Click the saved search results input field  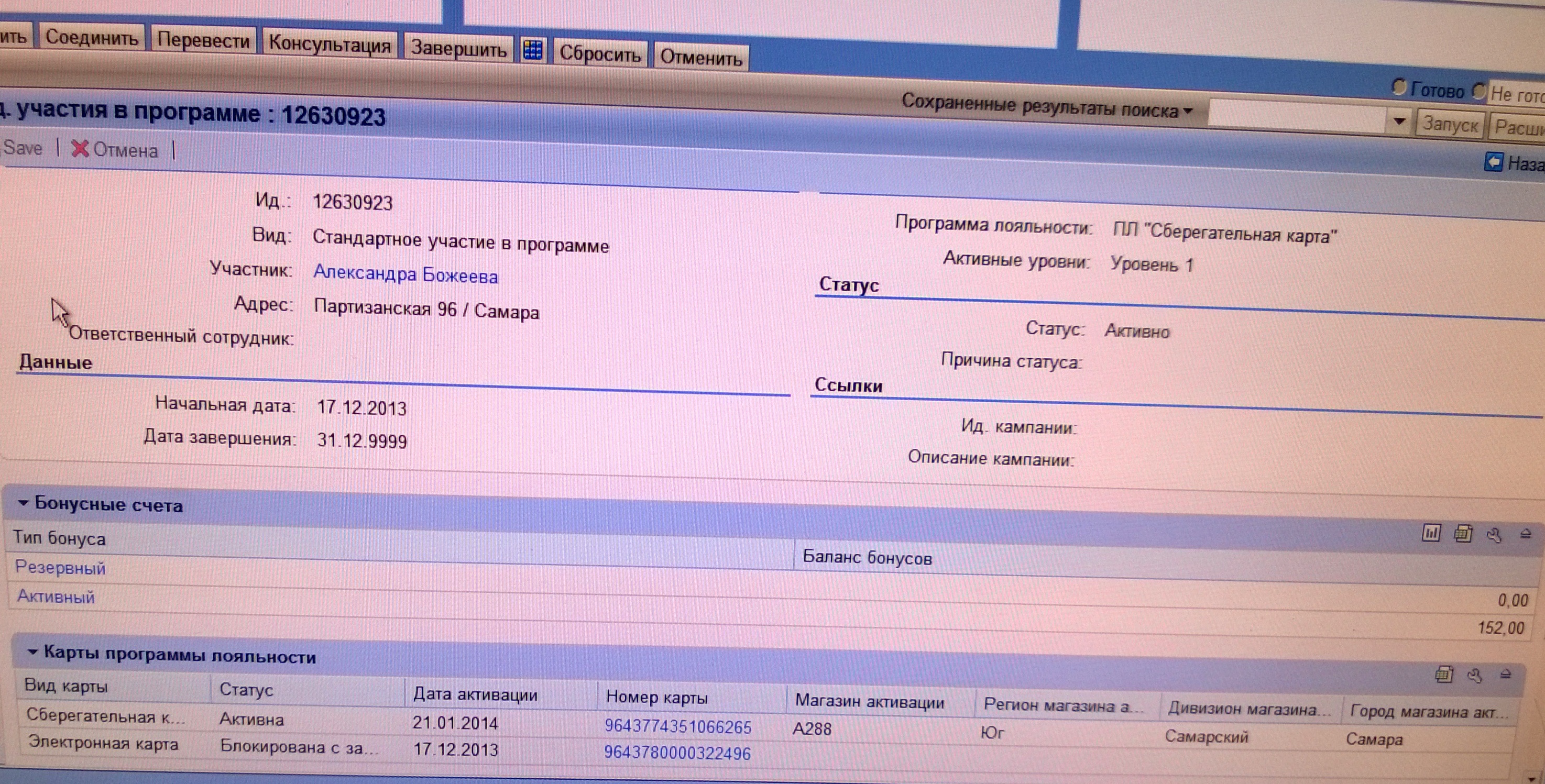pyautogui.click(x=1296, y=115)
